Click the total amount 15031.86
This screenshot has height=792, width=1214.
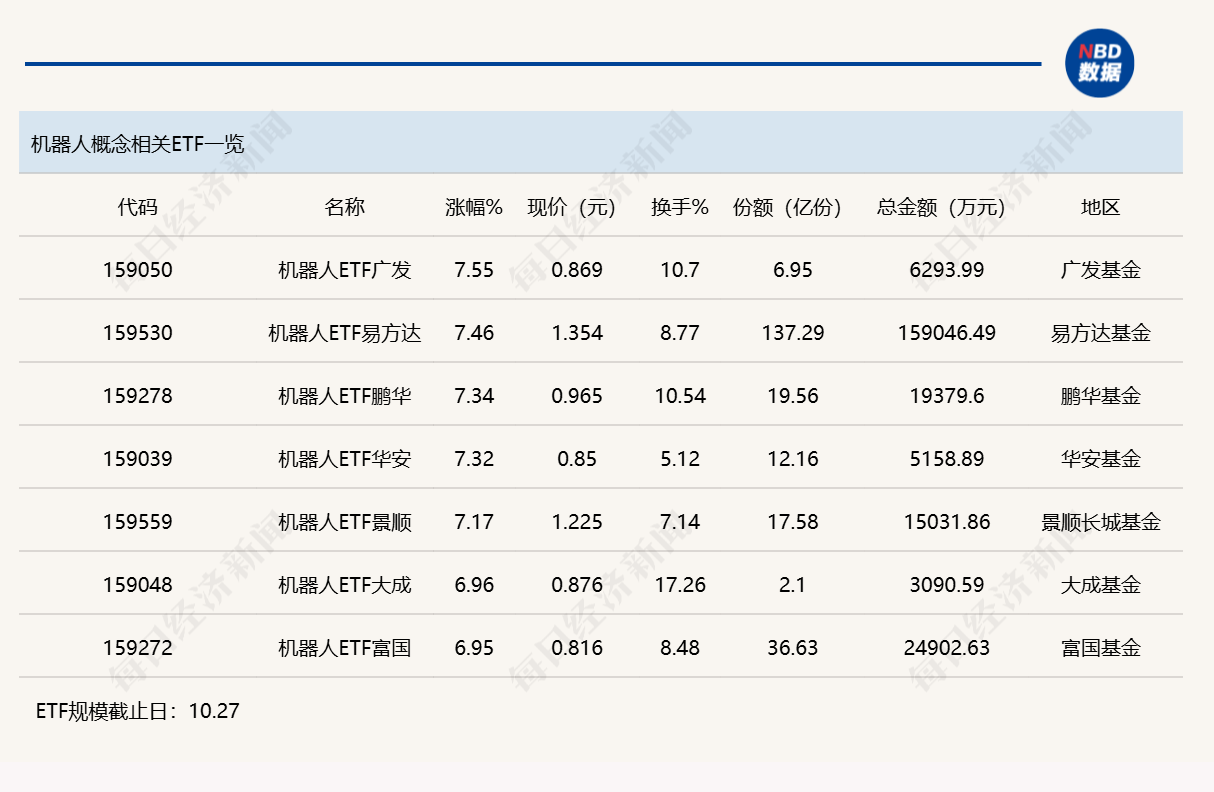tap(947, 522)
